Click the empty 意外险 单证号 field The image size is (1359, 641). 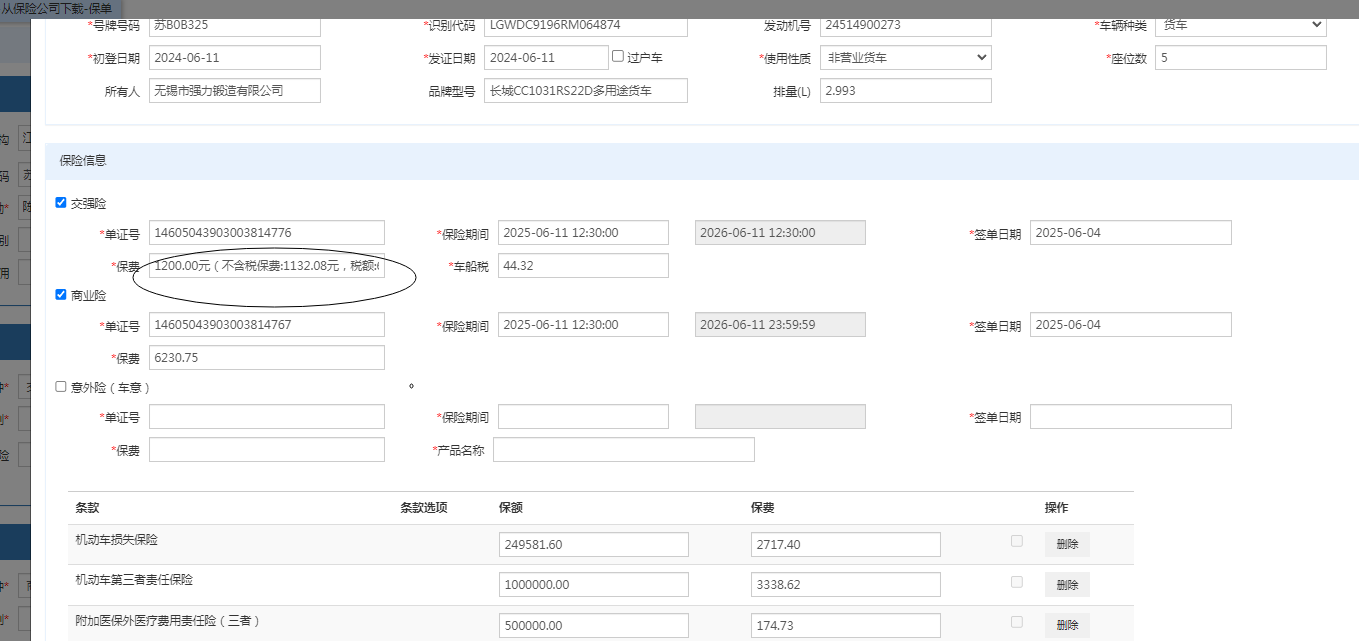point(267,417)
